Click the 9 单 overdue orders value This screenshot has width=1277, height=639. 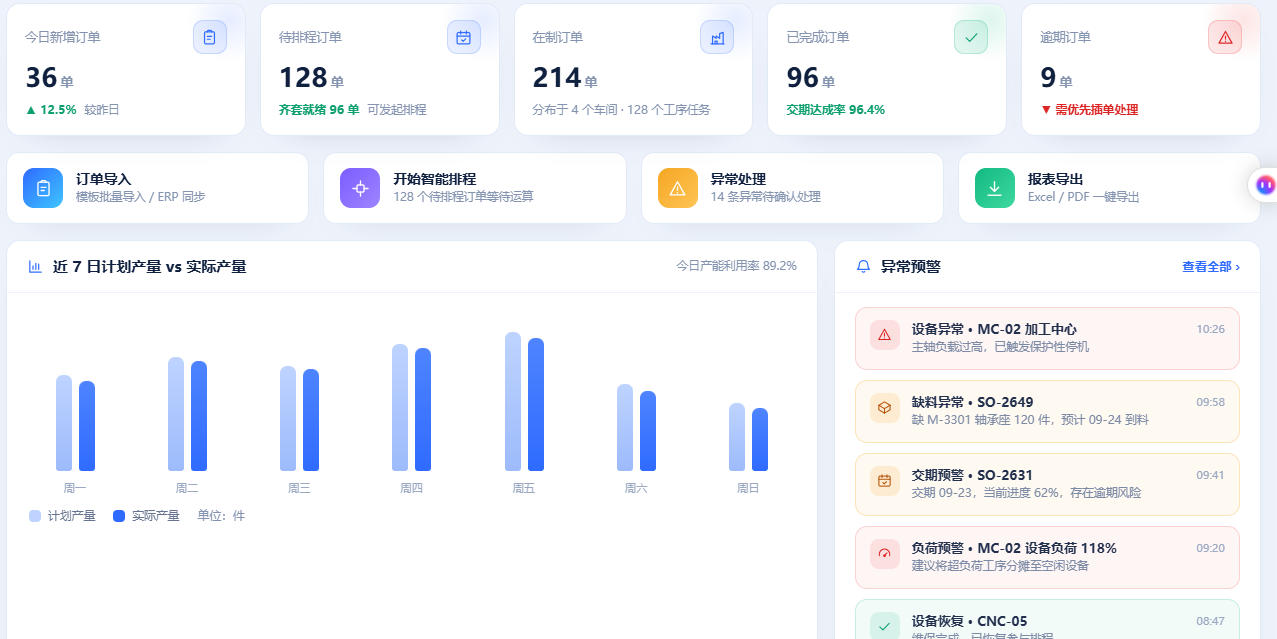(x=1056, y=78)
